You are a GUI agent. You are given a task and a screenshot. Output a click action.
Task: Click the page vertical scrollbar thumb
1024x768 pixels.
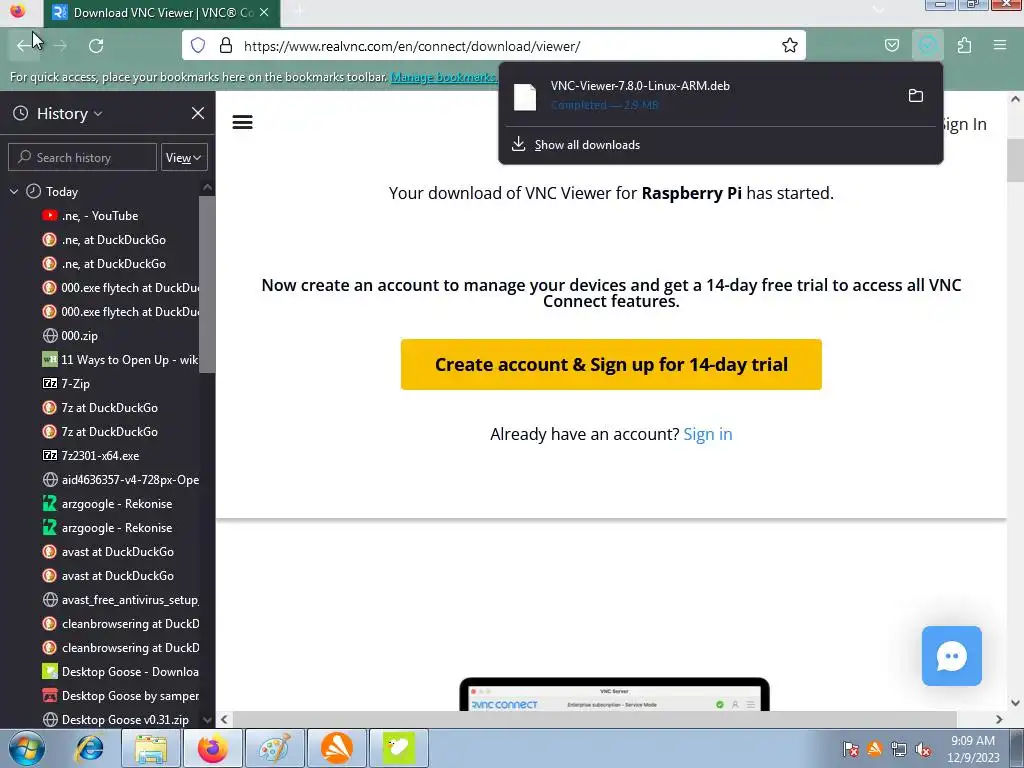click(1015, 161)
